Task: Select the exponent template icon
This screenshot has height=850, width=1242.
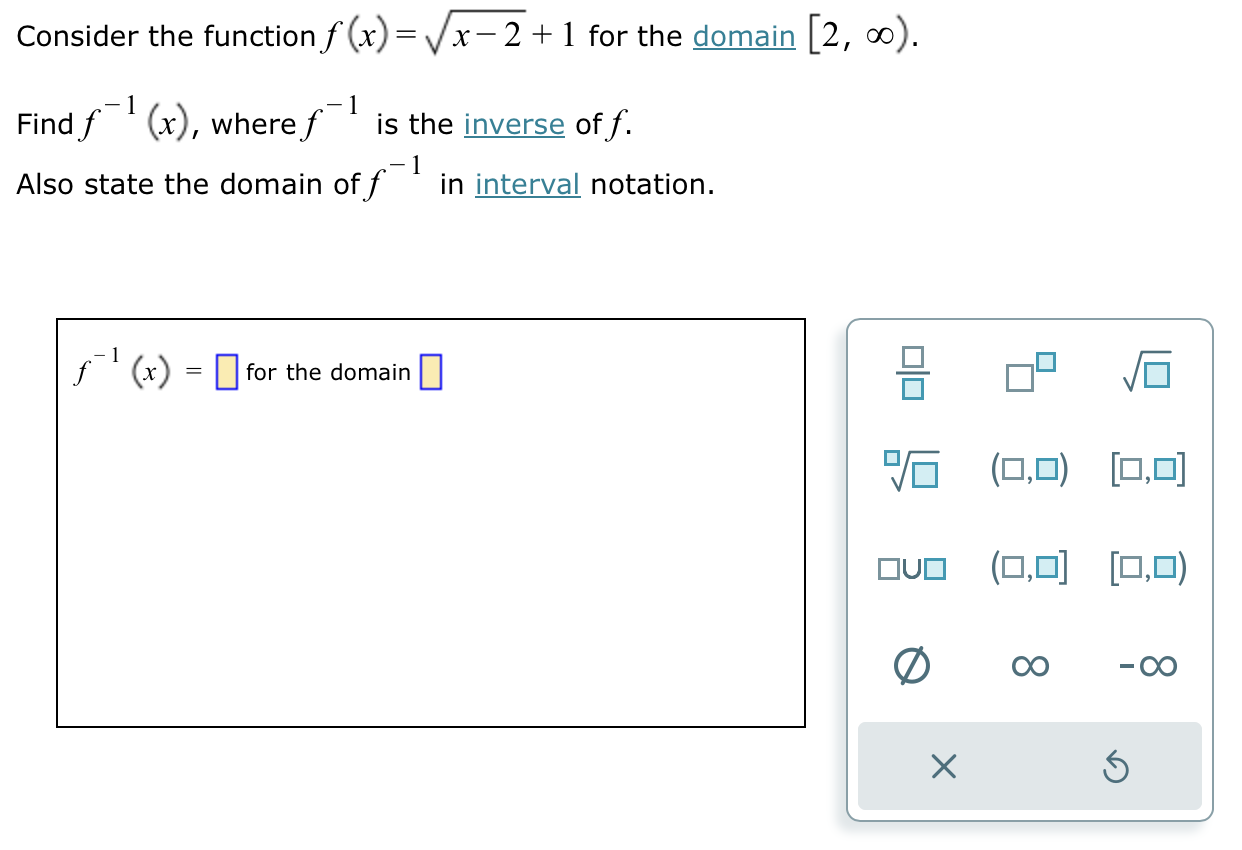Action: [1030, 374]
